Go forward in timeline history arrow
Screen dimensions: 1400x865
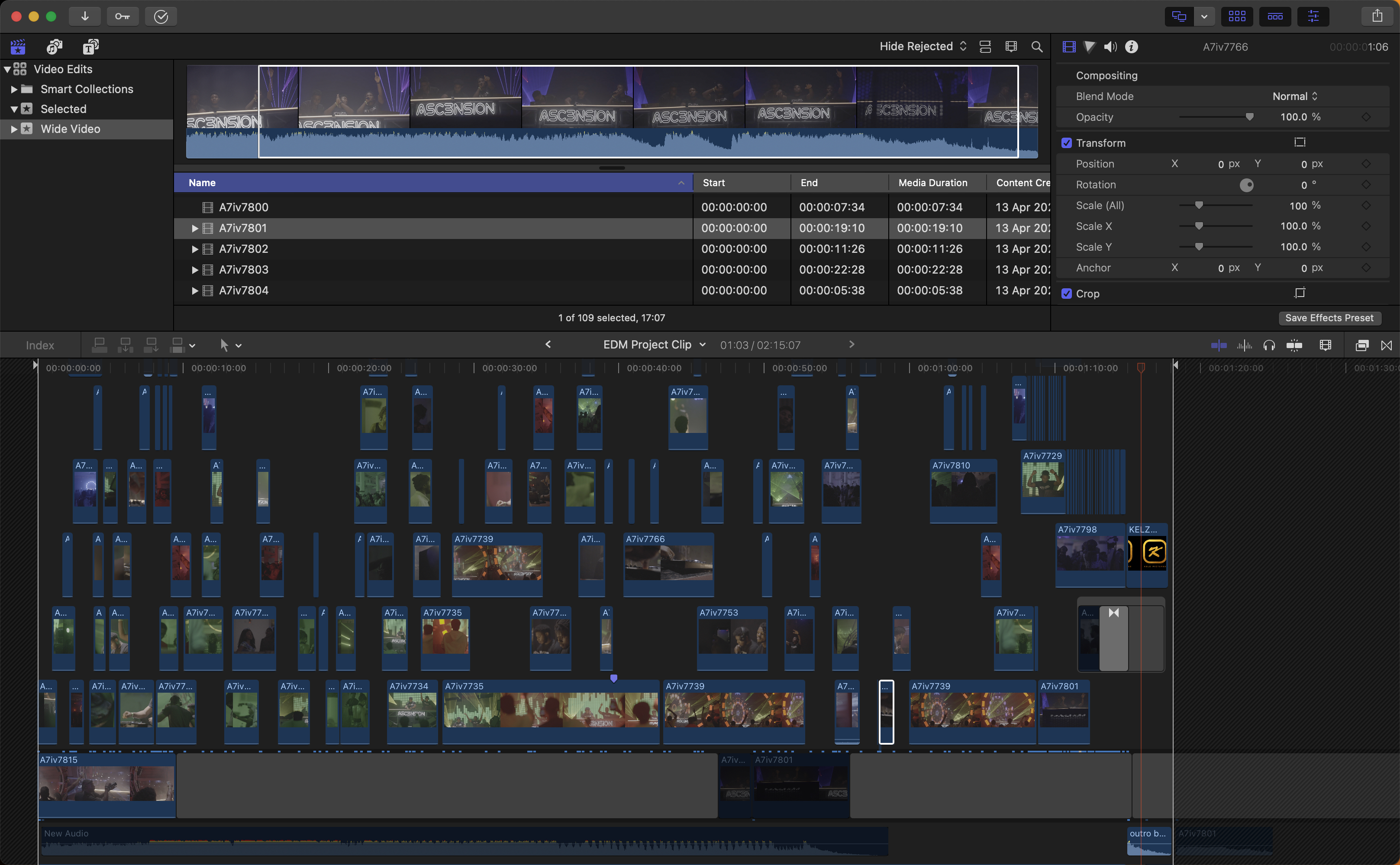click(x=852, y=345)
